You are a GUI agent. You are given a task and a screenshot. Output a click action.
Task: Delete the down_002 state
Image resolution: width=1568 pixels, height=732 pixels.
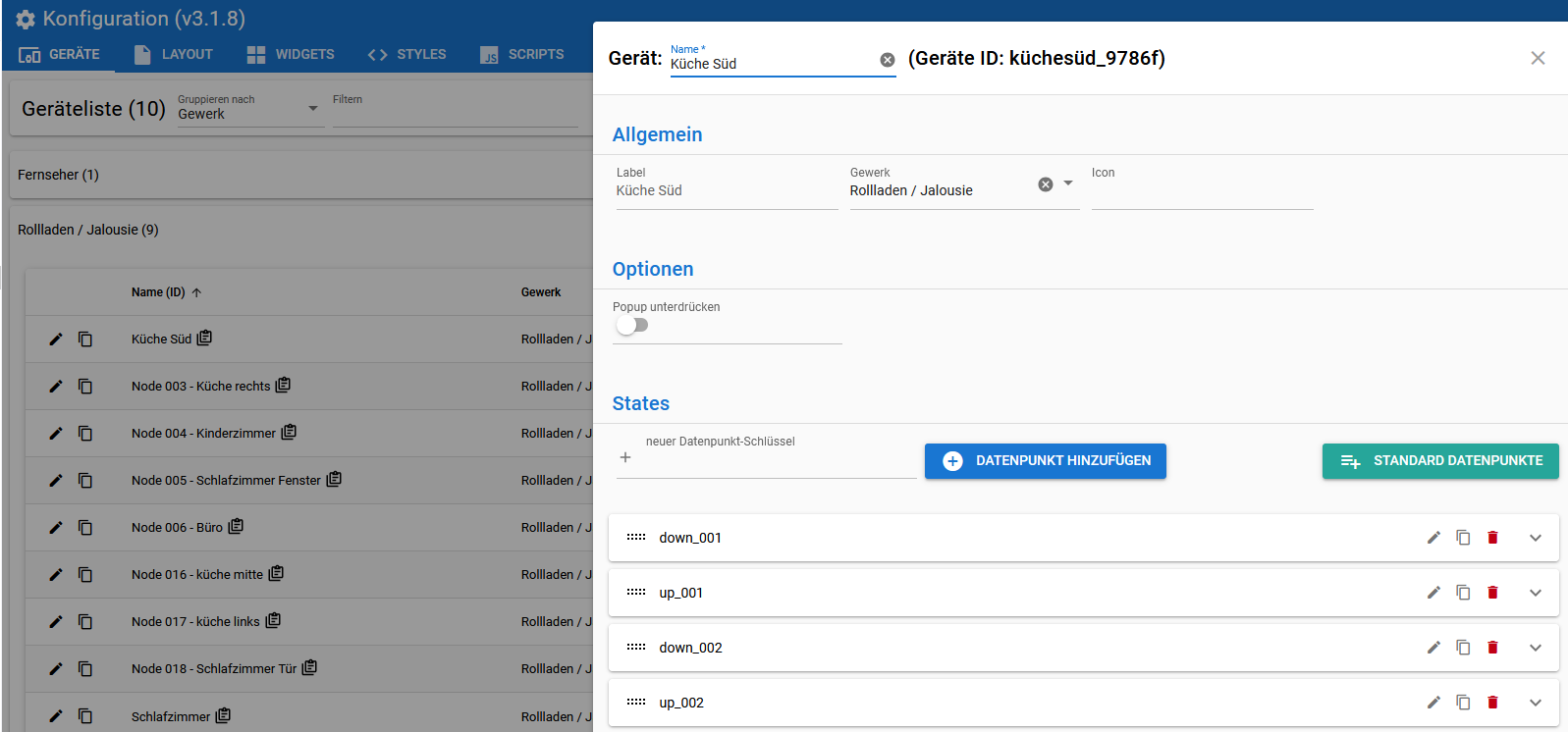coord(1492,648)
